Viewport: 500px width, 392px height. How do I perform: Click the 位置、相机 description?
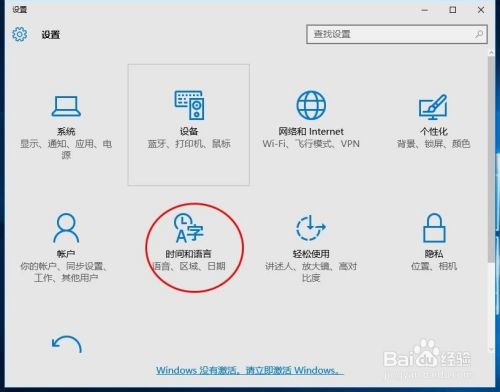point(434,266)
